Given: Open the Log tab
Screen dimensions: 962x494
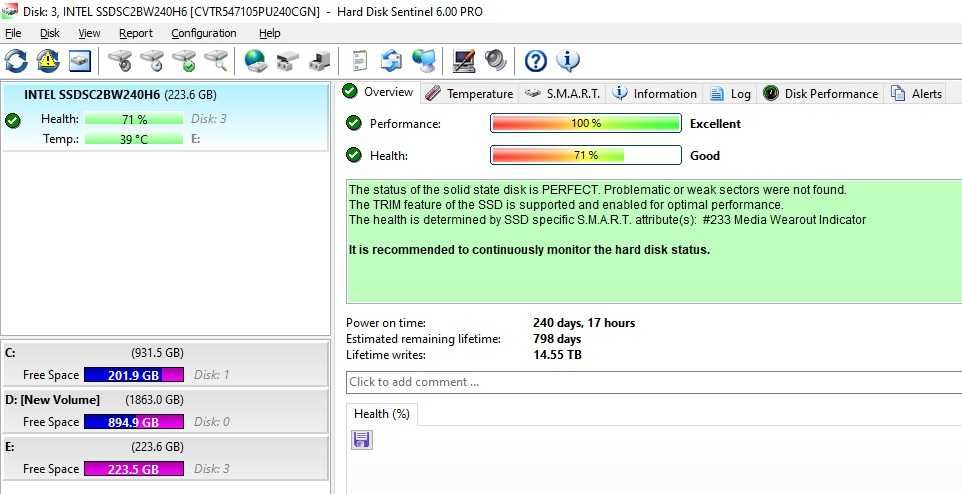Looking at the screenshot, I should [730, 93].
